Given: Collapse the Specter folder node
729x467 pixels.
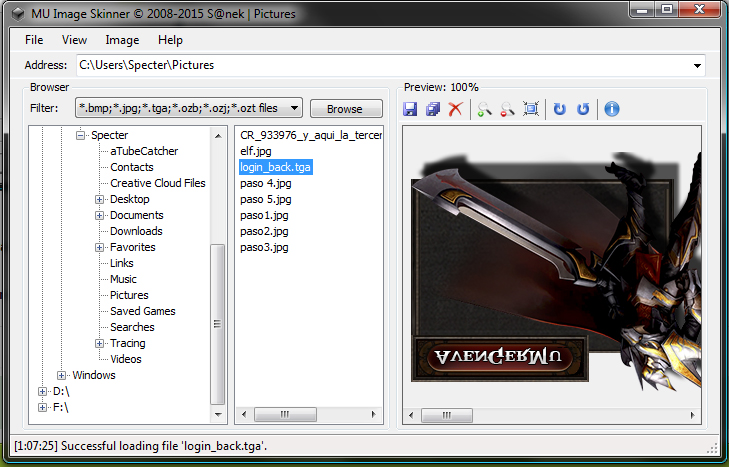Looking at the screenshot, I should coord(81,136).
